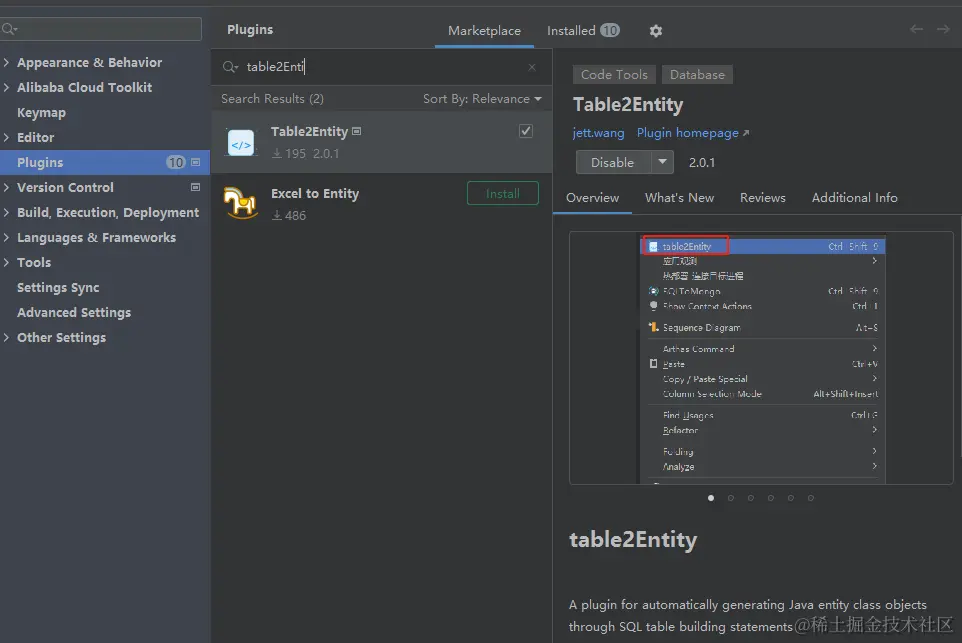The image size is (962, 643).
Task: Expand Other Settings node
Action: pyautogui.click(x=6, y=337)
